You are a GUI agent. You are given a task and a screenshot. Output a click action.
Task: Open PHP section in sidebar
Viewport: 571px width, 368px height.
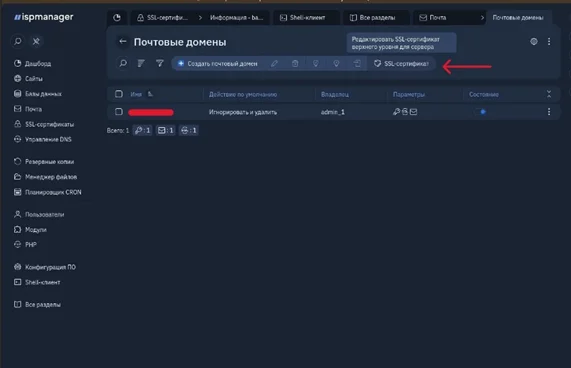(x=25, y=245)
